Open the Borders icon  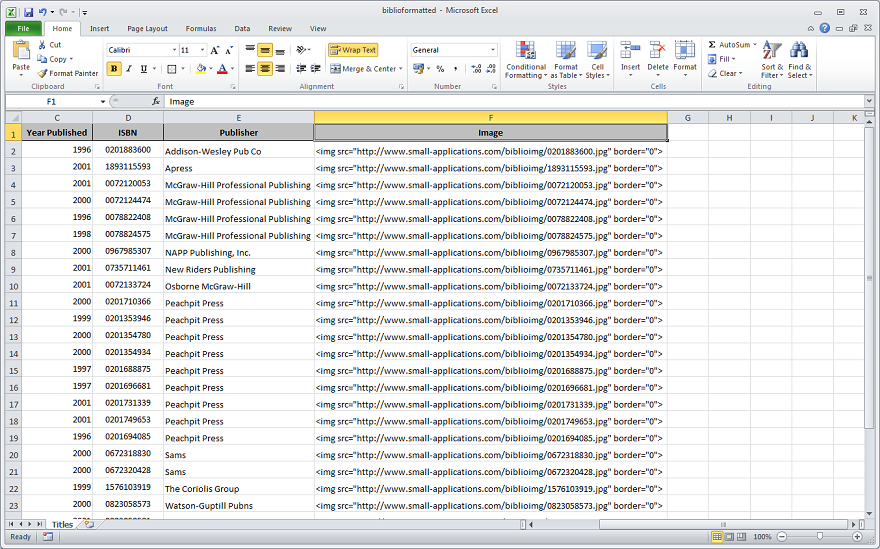(172, 69)
